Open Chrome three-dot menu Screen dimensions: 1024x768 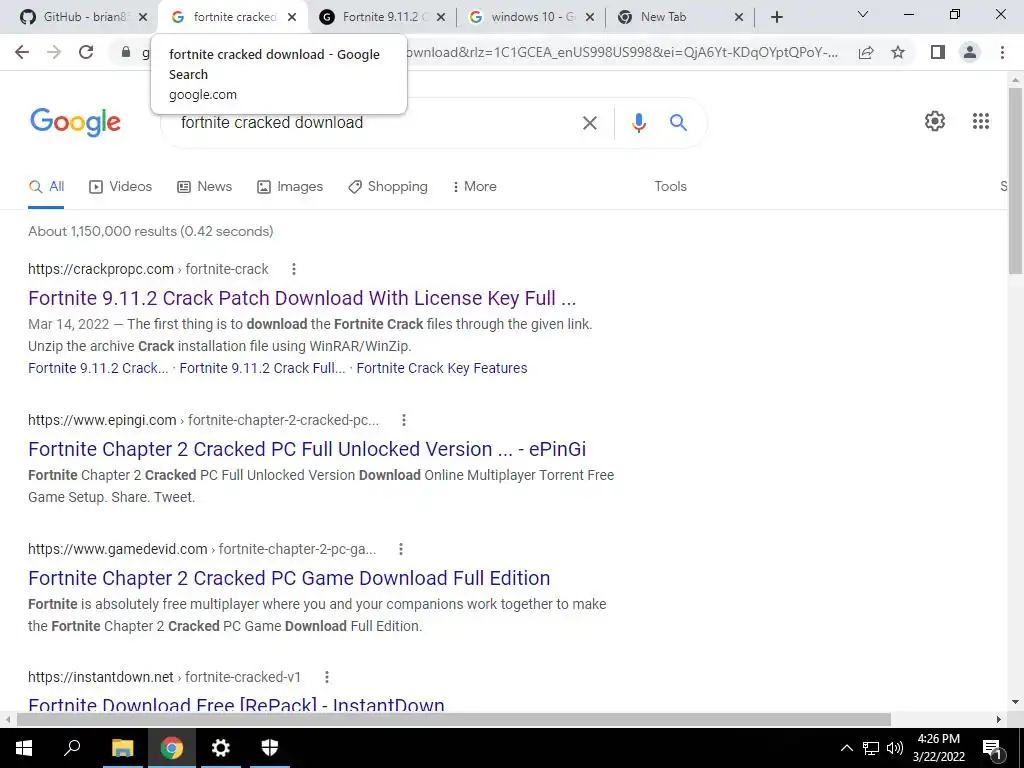point(1002,52)
